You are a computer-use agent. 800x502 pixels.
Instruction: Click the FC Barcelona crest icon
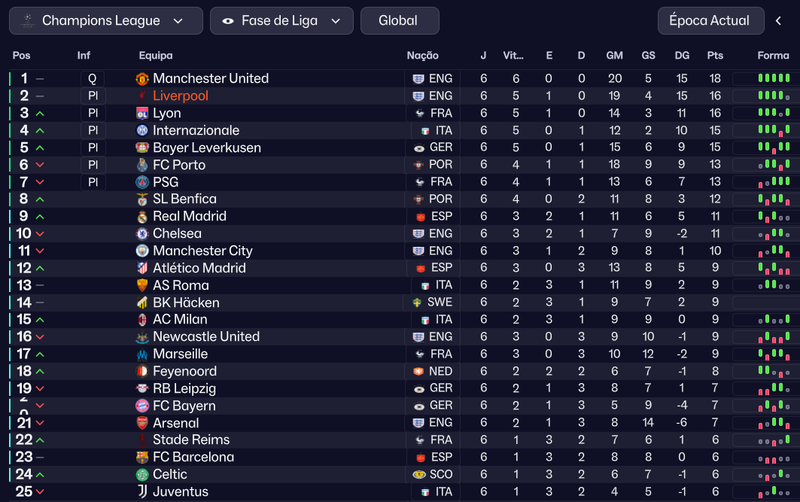point(142,457)
